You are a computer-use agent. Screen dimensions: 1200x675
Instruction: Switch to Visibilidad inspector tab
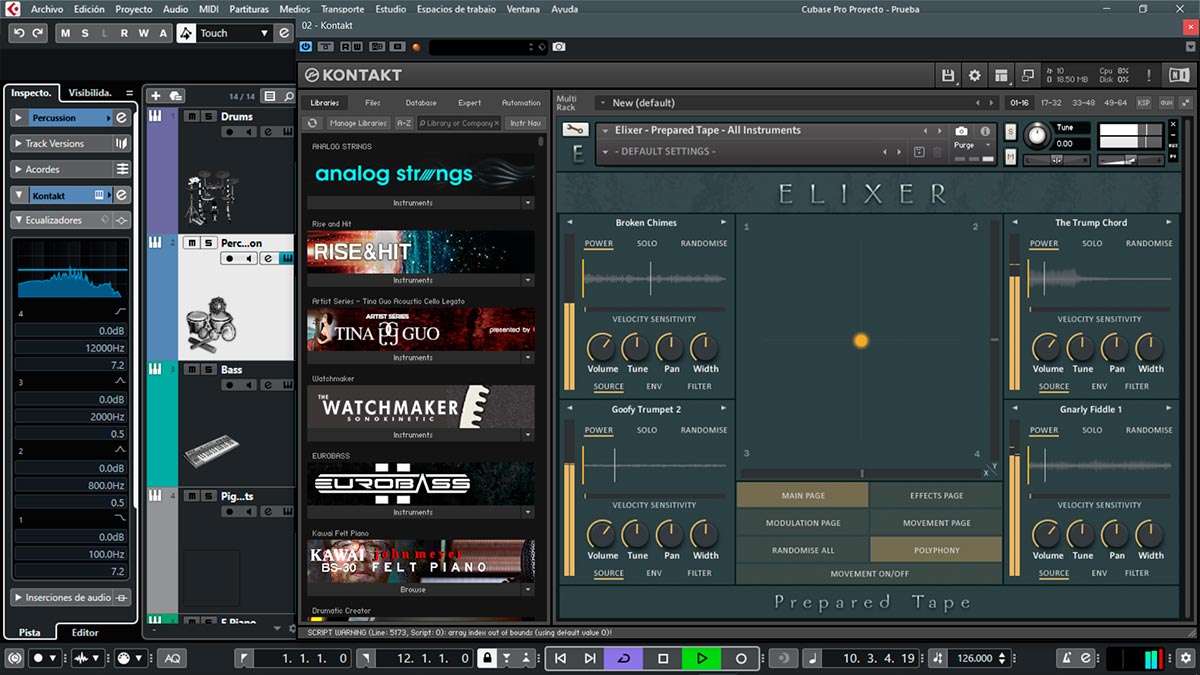tap(90, 93)
